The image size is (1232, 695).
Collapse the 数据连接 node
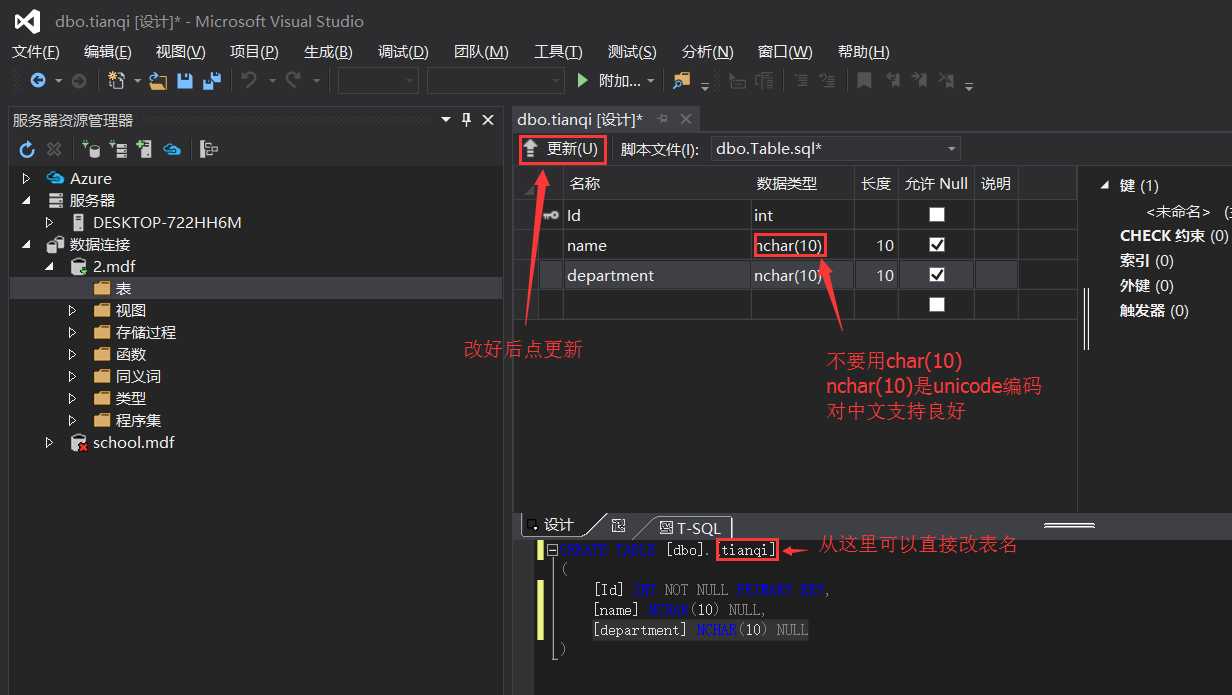pos(27,245)
